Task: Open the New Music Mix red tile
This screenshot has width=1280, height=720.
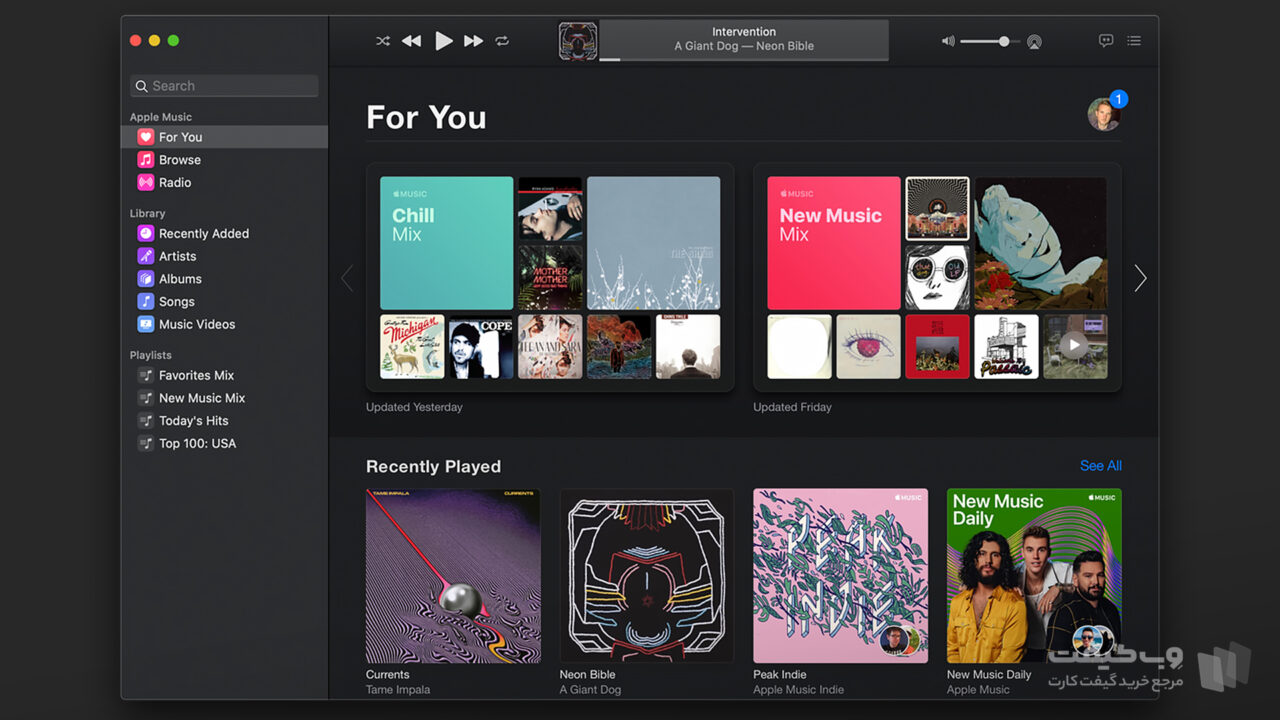Action: point(834,243)
